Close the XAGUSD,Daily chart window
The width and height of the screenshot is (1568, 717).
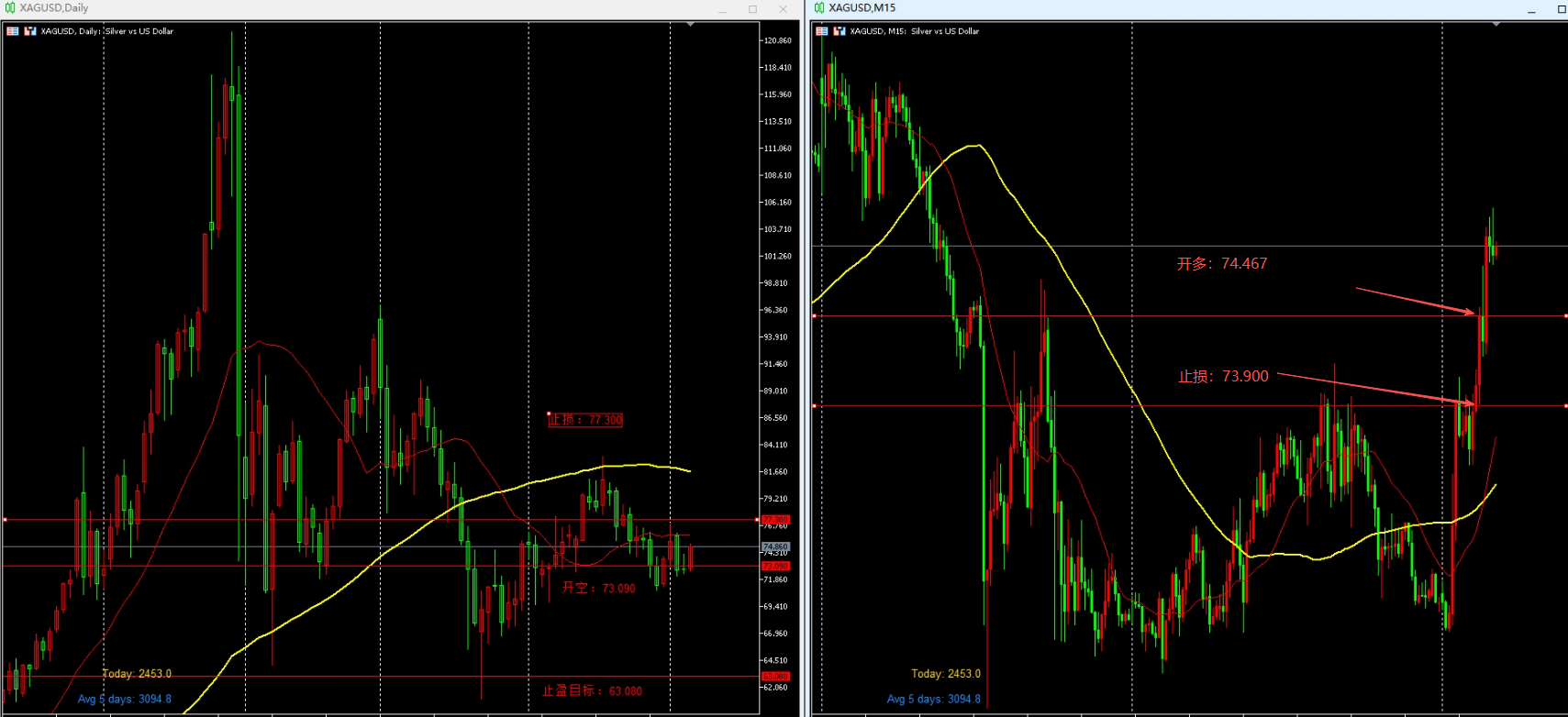pos(783,9)
